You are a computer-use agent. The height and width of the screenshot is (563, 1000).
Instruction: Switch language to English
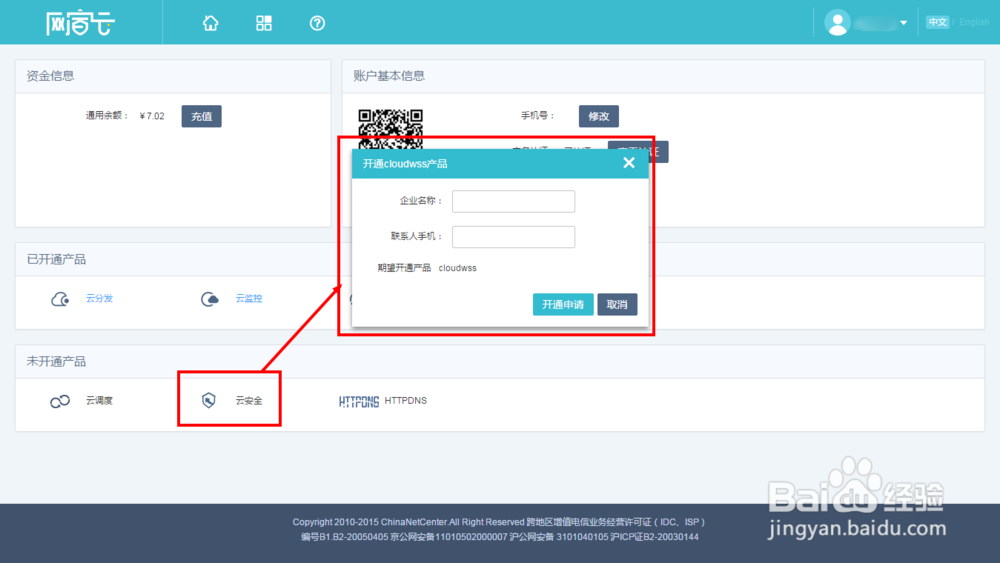pyautogui.click(x=974, y=22)
